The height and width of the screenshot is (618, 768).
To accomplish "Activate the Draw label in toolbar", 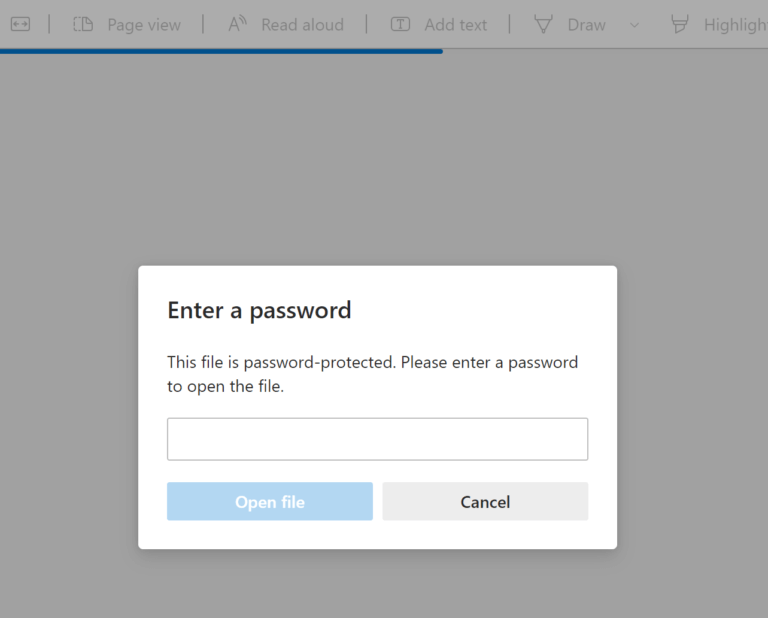I will coord(586,24).
